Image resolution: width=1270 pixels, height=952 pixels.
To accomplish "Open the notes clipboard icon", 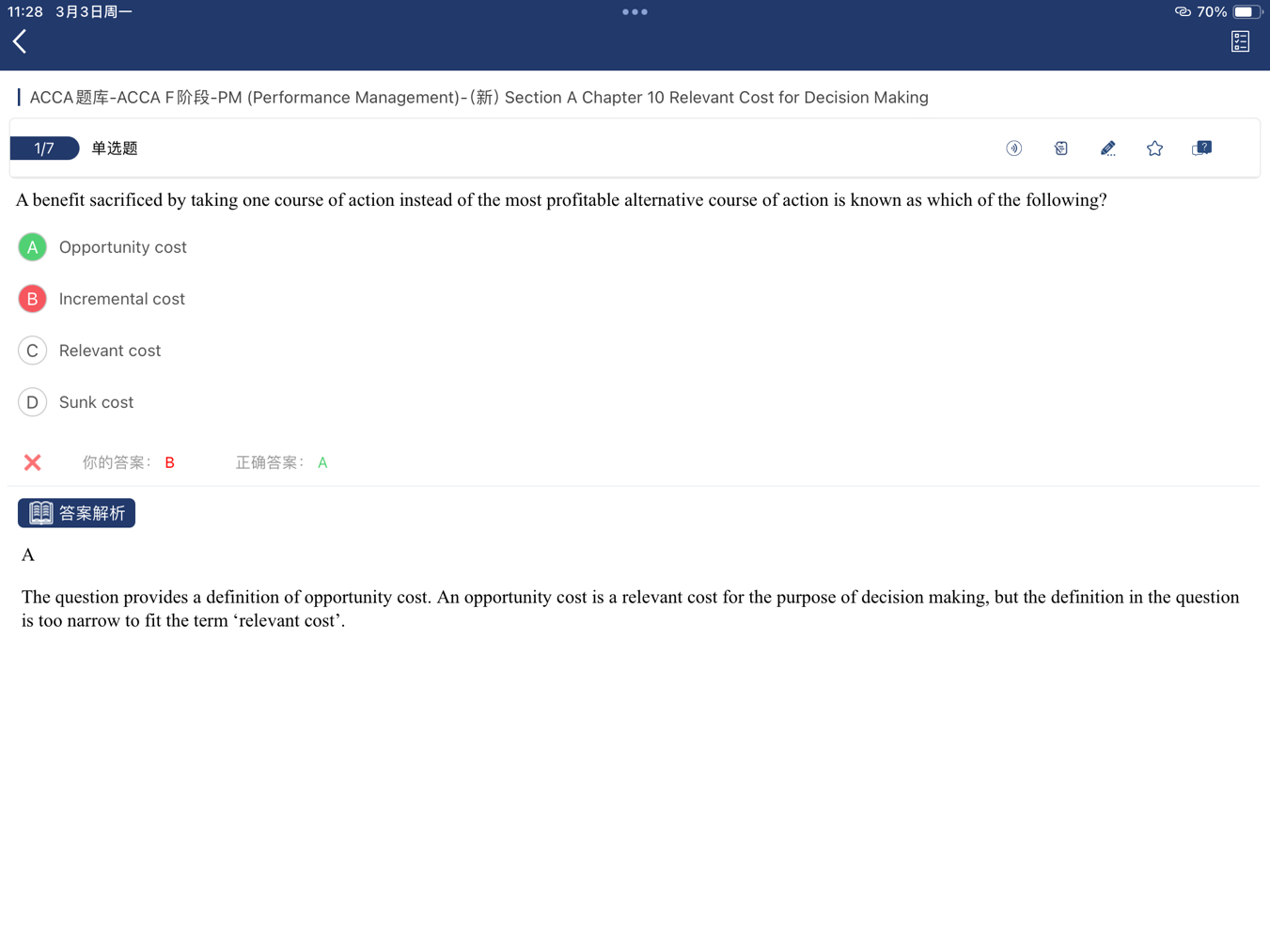I will click(1060, 148).
